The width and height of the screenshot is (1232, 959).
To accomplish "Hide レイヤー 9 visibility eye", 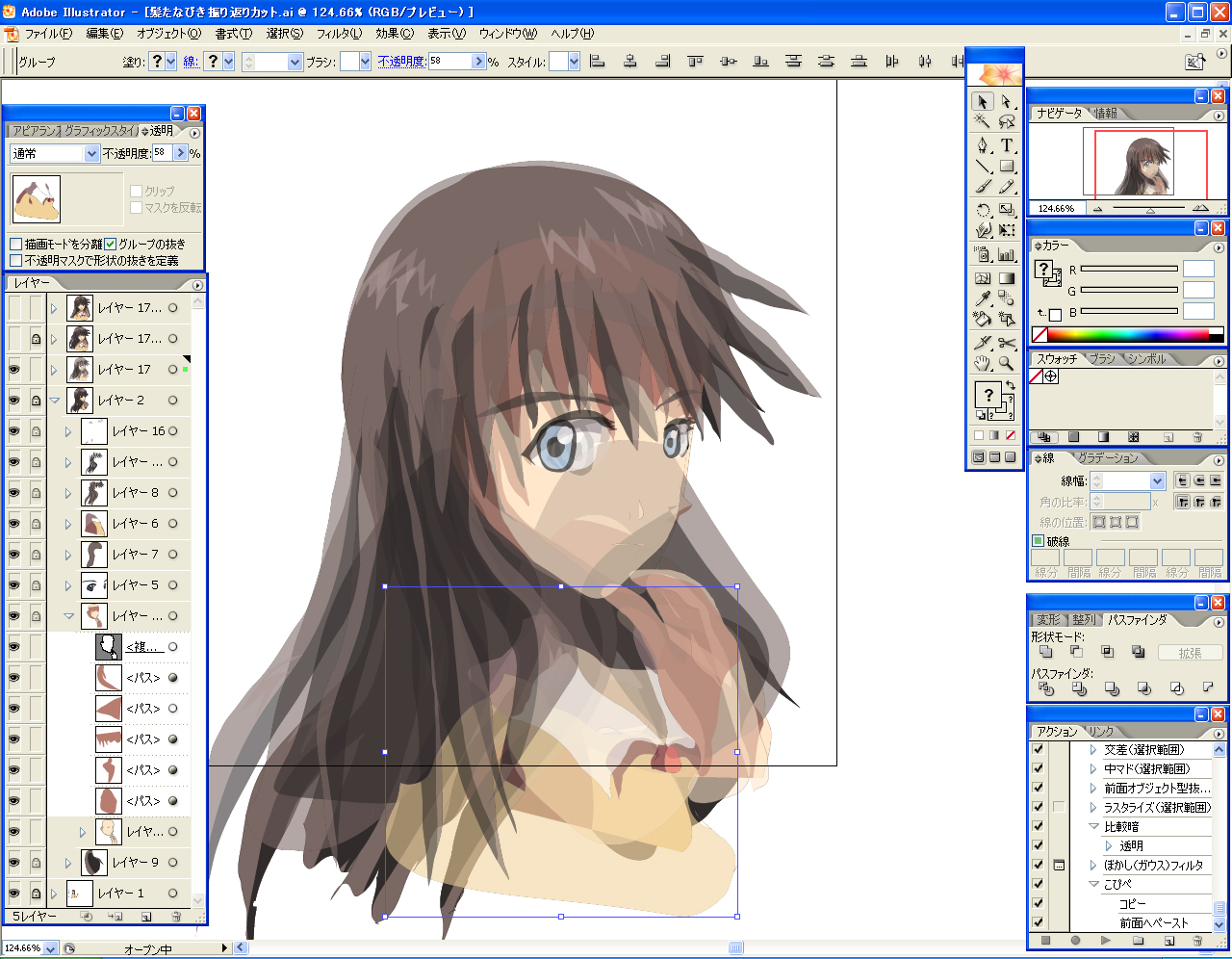I will coord(14,863).
